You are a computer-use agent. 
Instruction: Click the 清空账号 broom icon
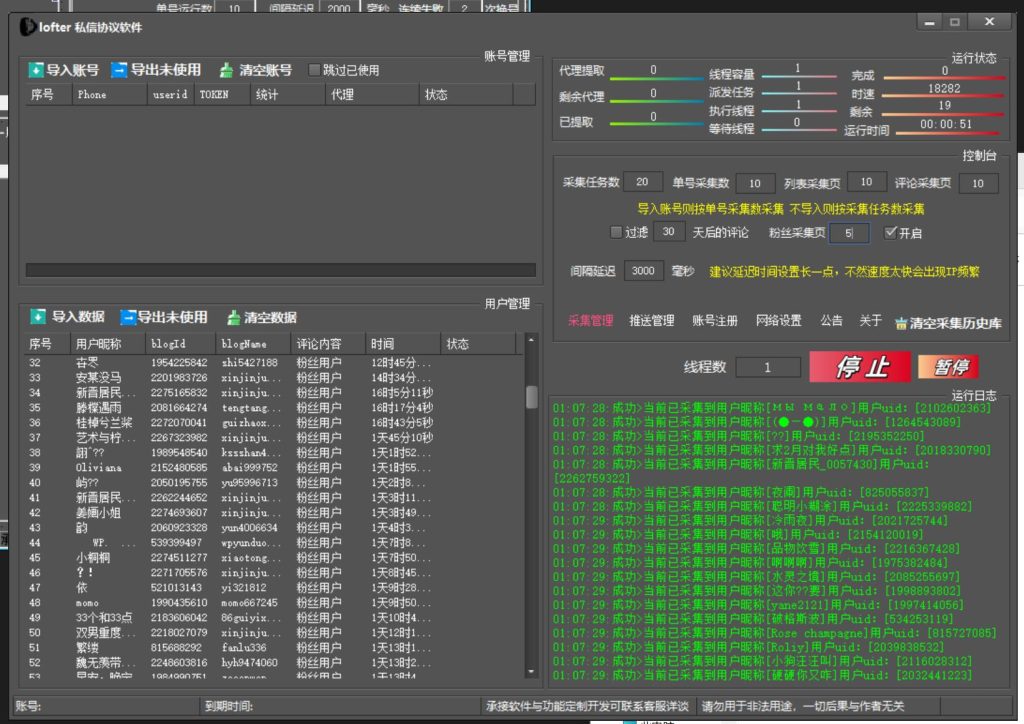point(226,69)
